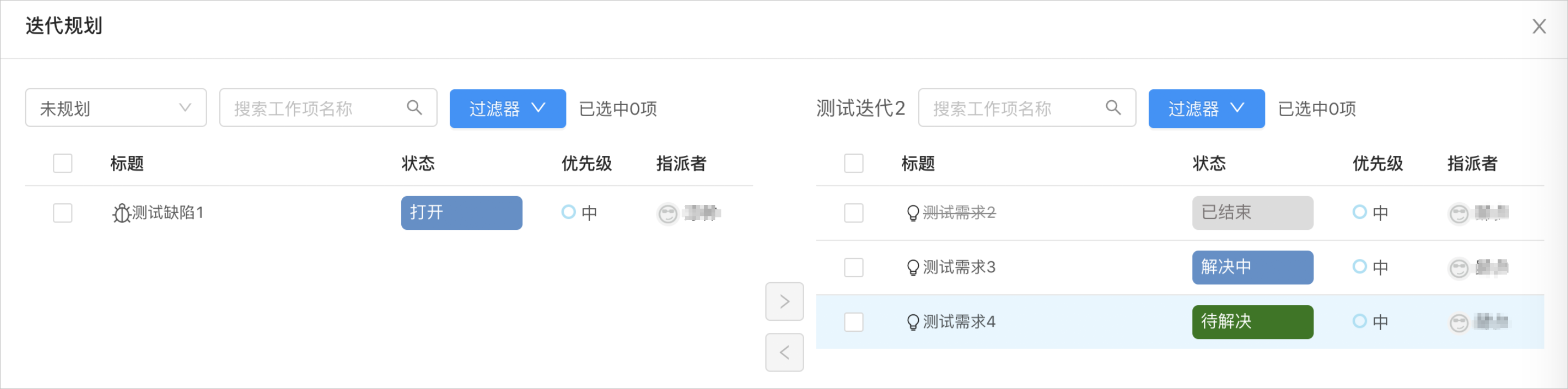Expand the left 过滤器 filter dropdown

click(x=508, y=108)
